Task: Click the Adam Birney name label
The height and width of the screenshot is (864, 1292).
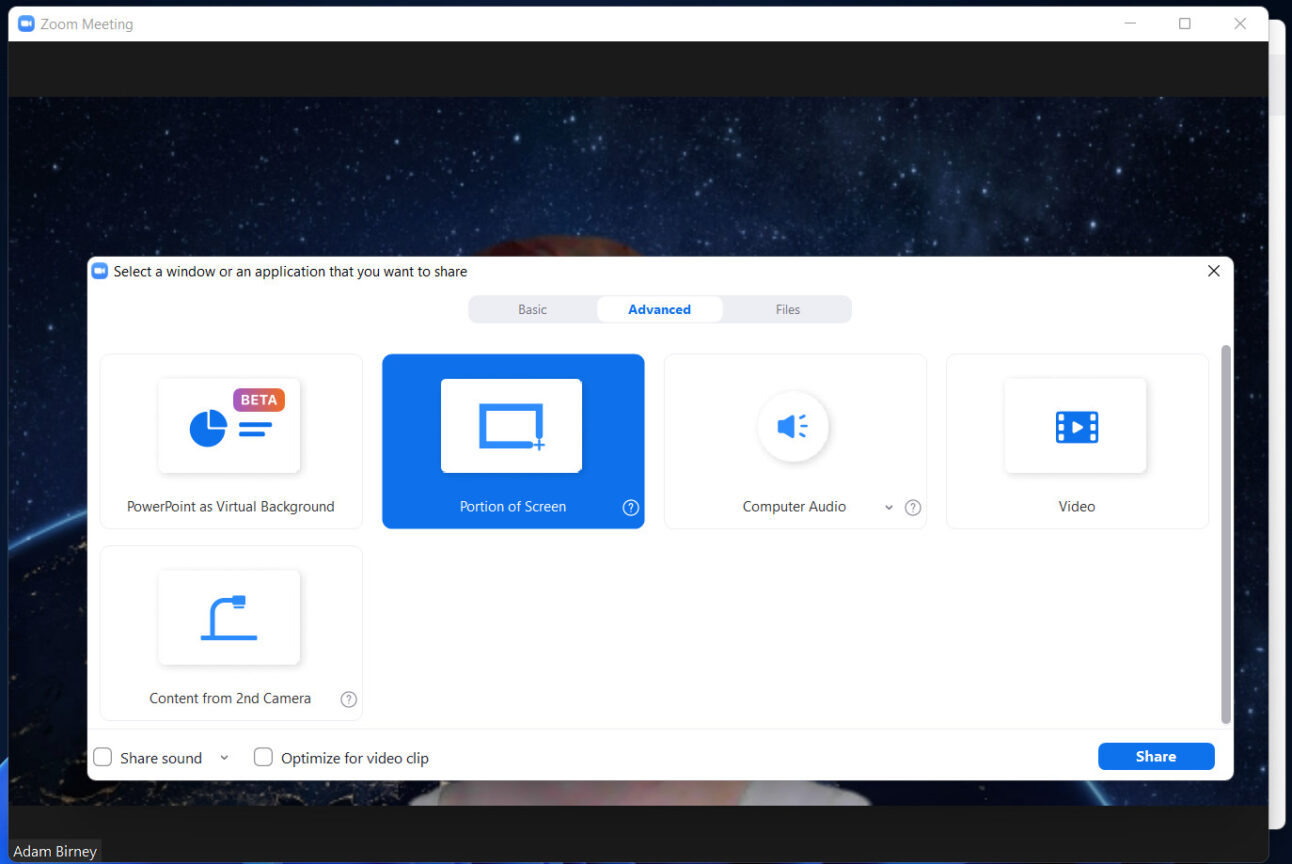Action: pos(55,851)
